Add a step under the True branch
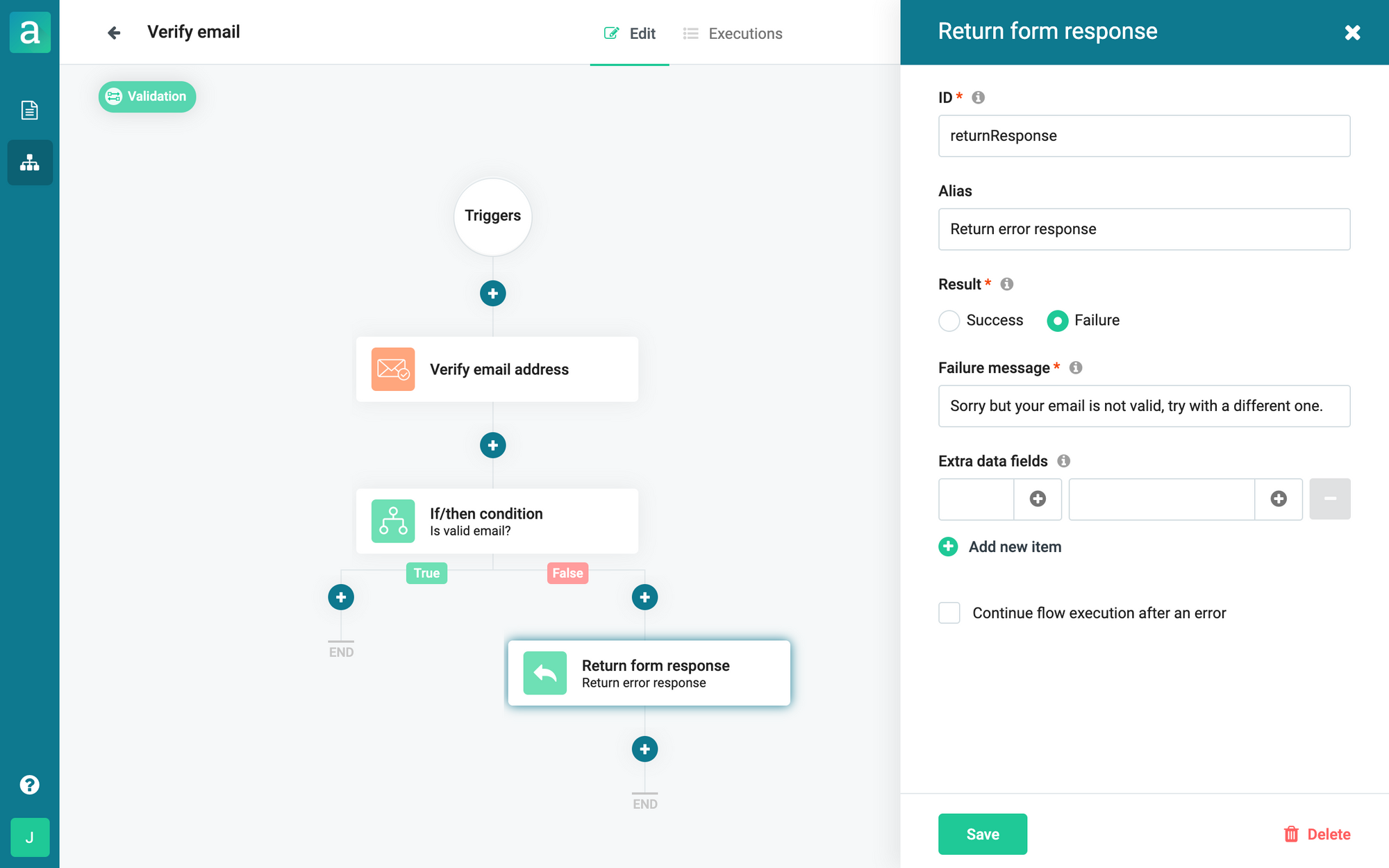The image size is (1389, 868). pyautogui.click(x=341, y=597)
